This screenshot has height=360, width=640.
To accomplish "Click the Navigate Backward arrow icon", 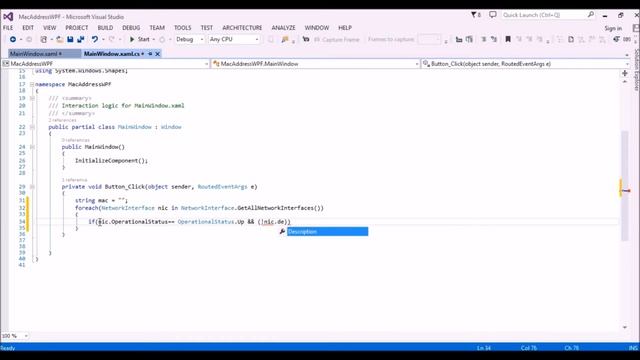I will 13,40.
